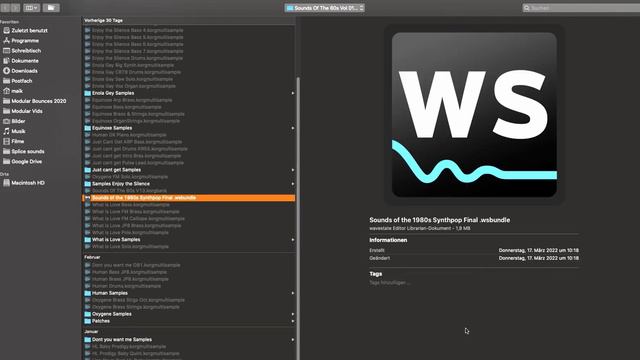This screenshot has height=360, width=640.
Task: Expand the What is Love Samples arrow
Action: 293,240
